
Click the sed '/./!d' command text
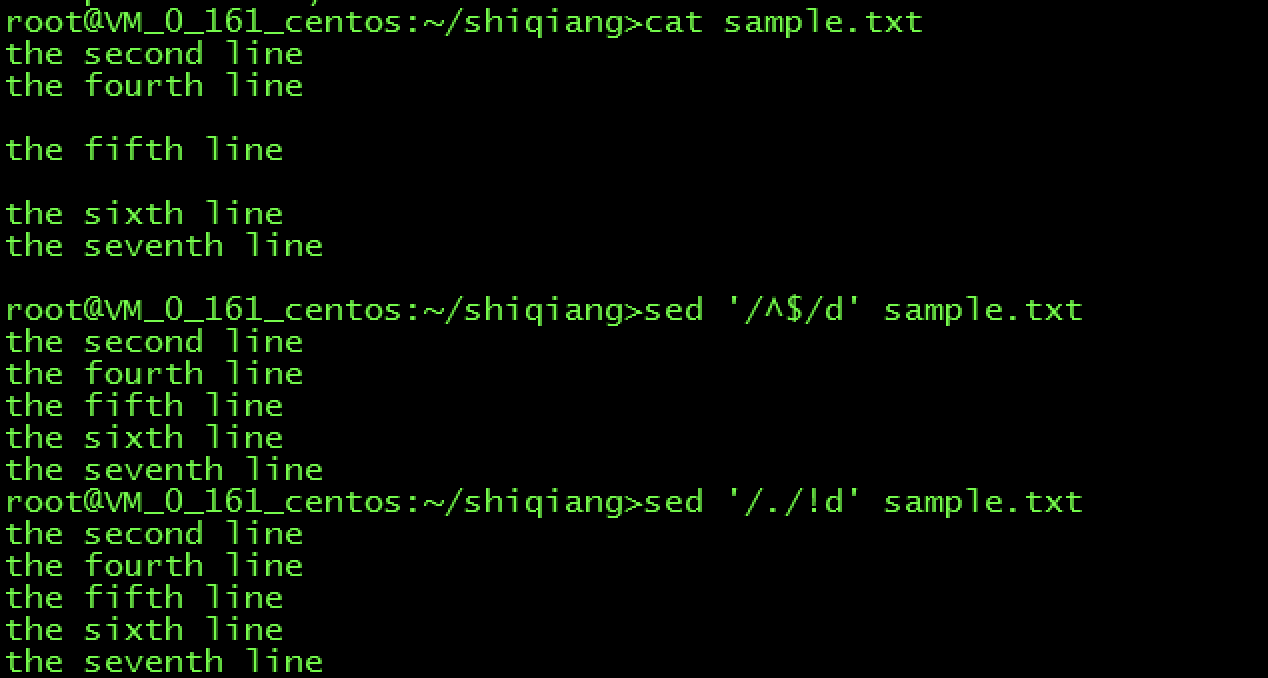click(x=864, y=501)
